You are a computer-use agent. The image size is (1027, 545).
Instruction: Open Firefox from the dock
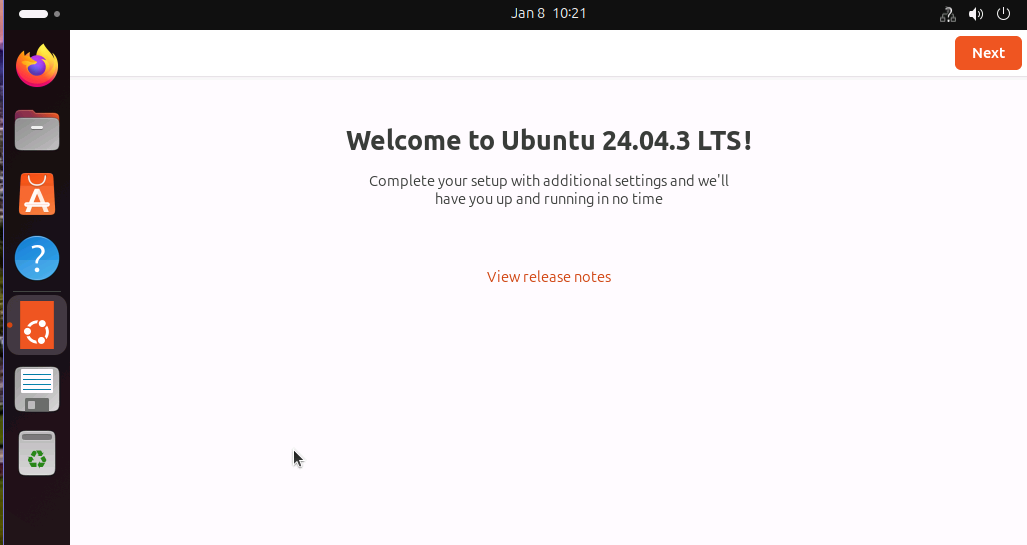pyautogui.click(x=37, y=66)
